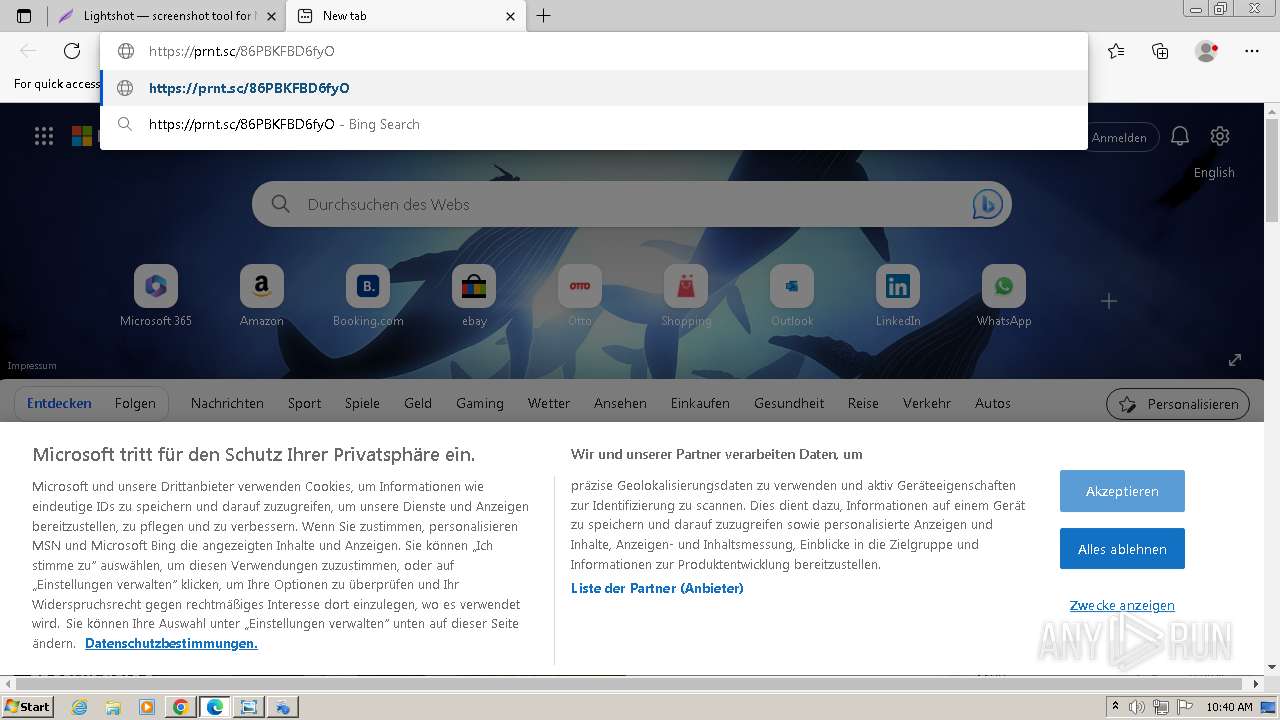Open the ebay shortcut tile

pos(474,296)
